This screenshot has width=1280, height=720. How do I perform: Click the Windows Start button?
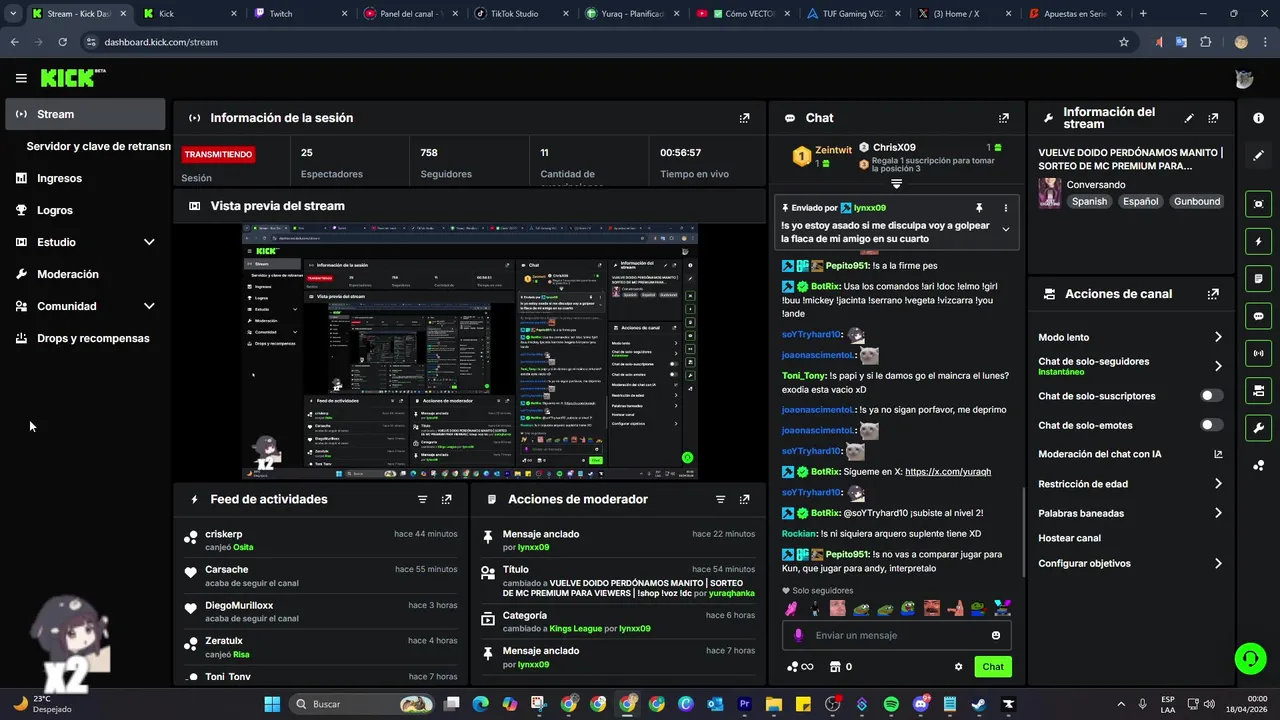point(272,704)
